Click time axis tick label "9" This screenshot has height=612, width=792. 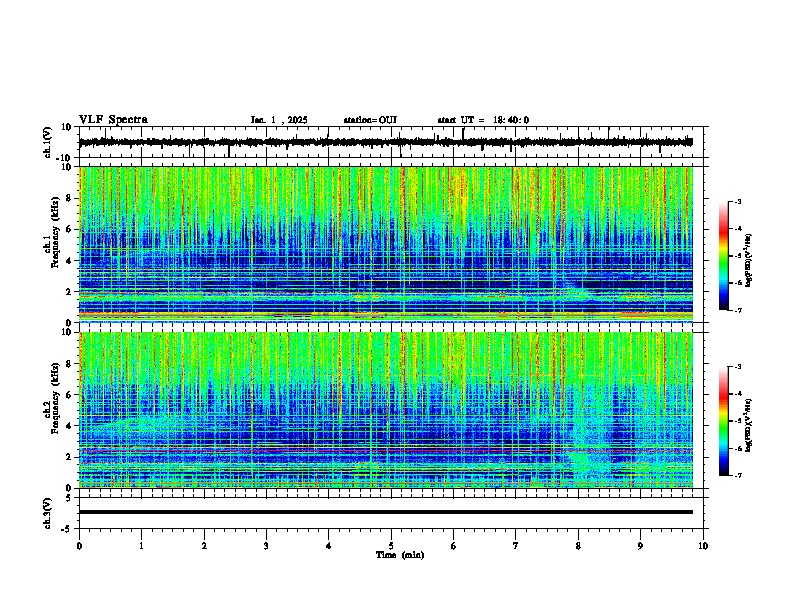point(640,546)
